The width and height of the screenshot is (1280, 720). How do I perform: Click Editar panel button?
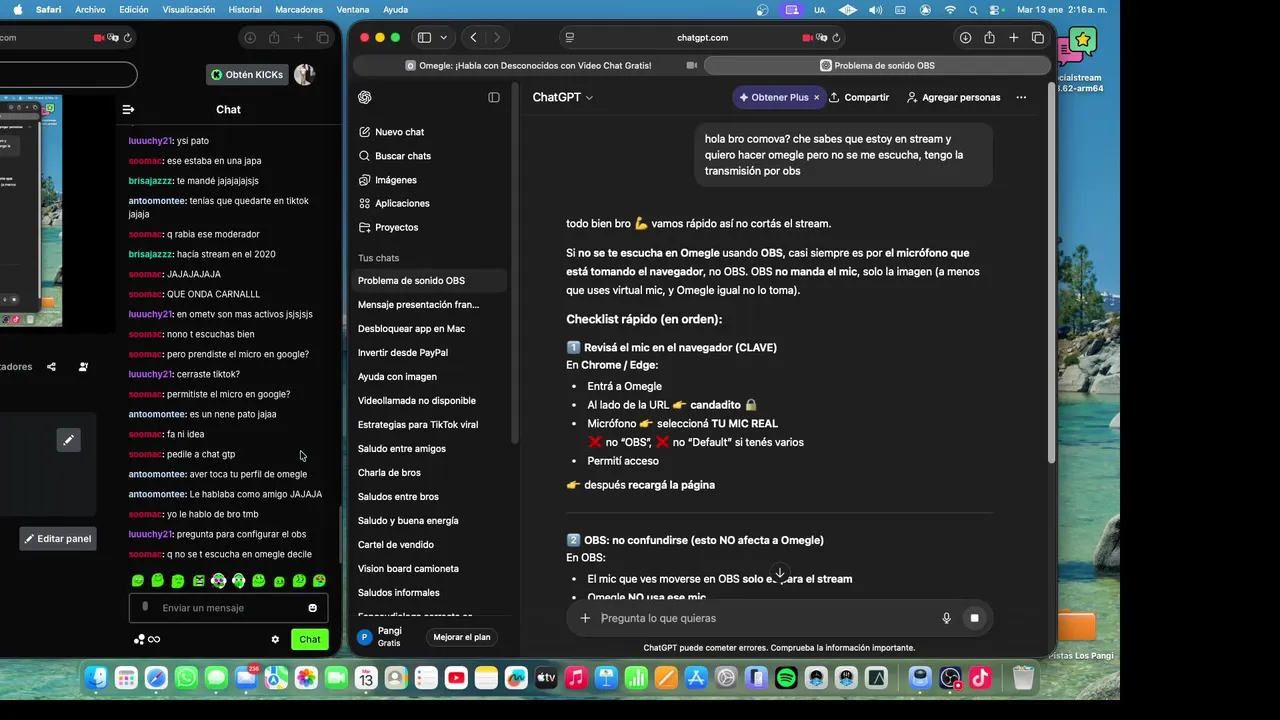[58, 538]
